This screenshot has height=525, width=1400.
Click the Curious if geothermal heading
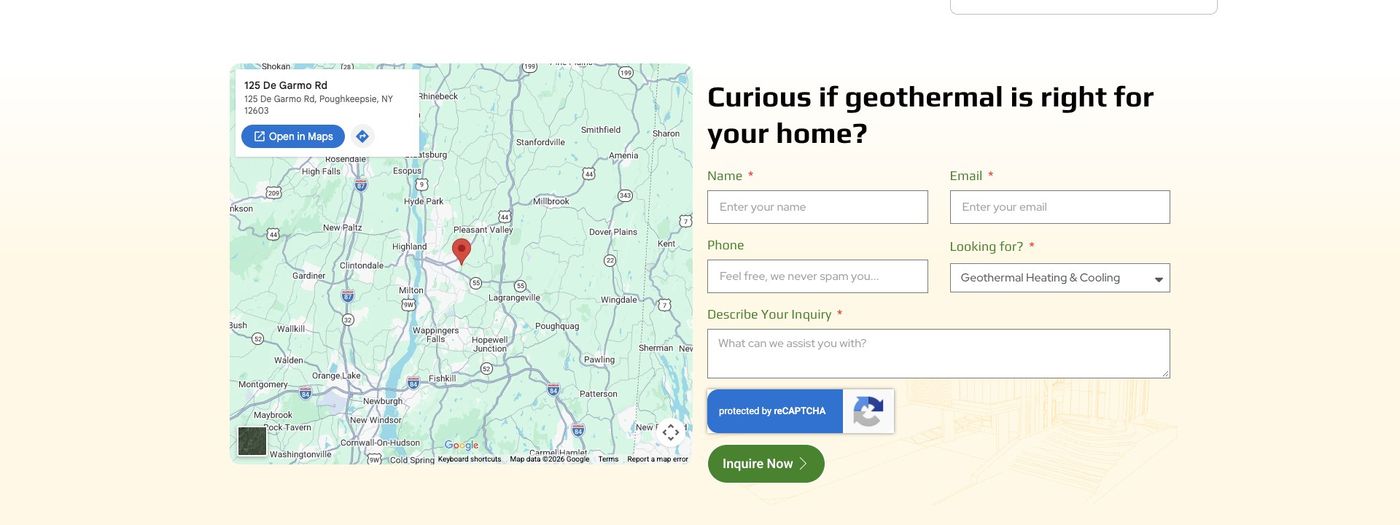click(x=930, y=114)
